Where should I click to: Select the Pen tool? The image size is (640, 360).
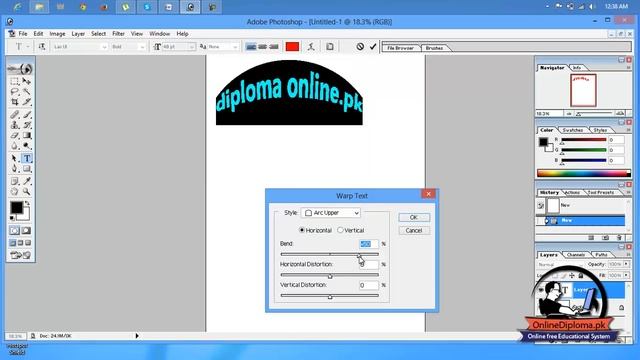pyautogui.click(x=15, y=169)
